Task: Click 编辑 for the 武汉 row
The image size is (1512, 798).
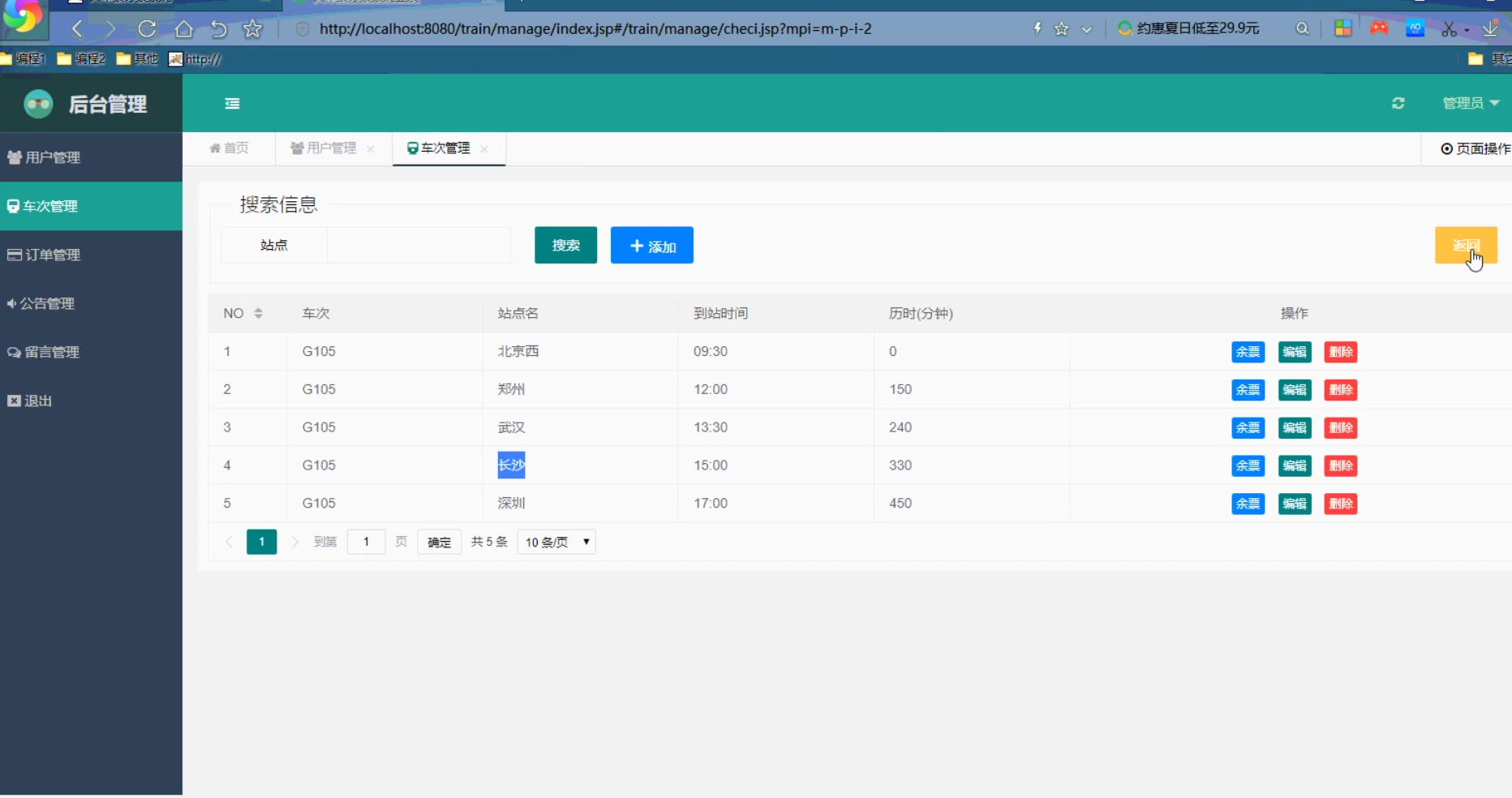Action: pos(1295,428)
